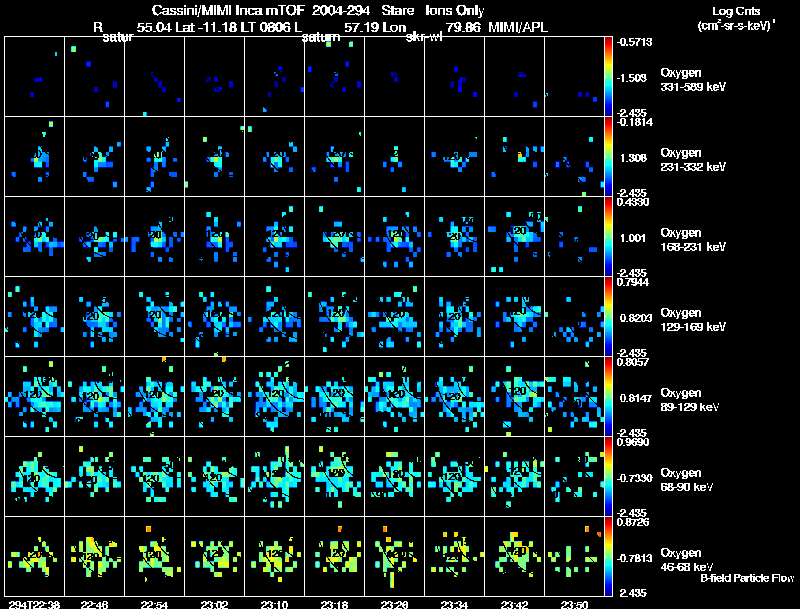Click the 23:42 time label
The width and height of the screenshot is (800, 609).
pos(515,604)
